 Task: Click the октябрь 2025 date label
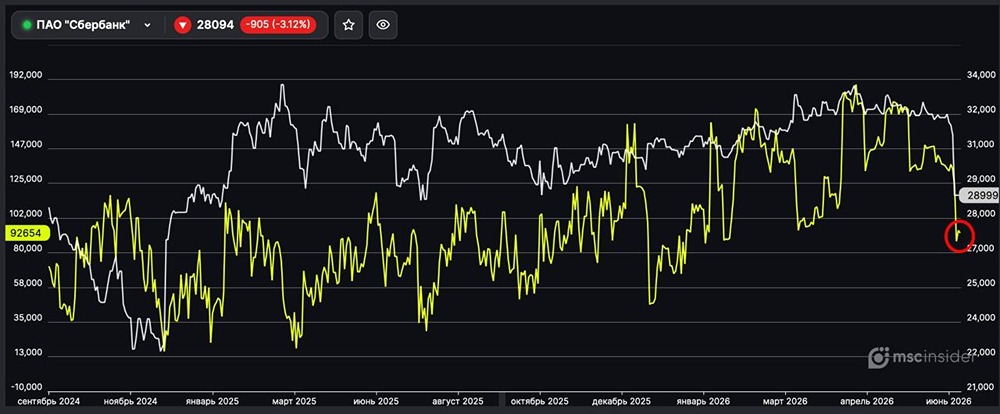[x=539, y=402]
